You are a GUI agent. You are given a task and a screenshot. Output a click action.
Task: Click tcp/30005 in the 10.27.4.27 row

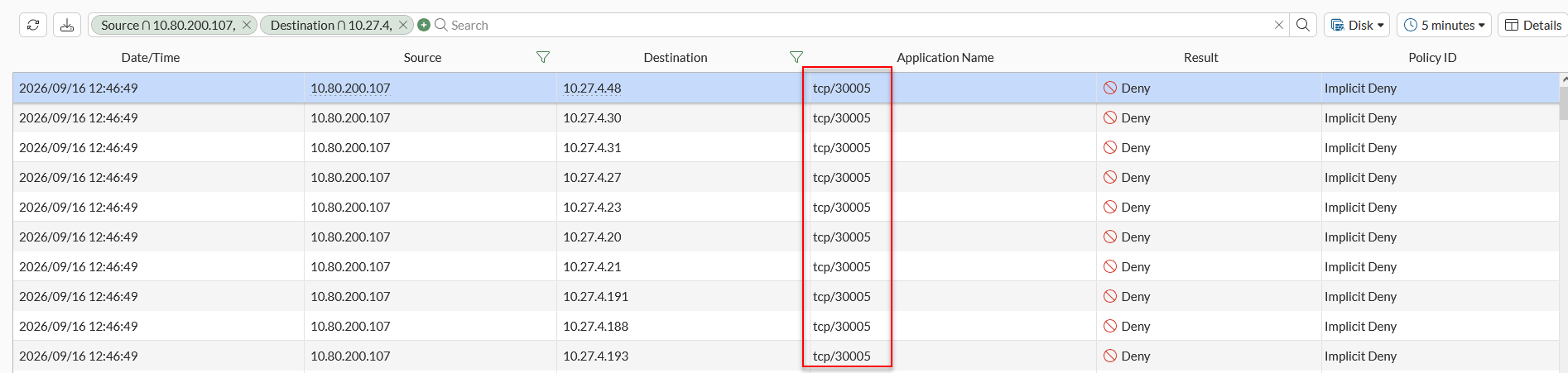click(842, 178)
